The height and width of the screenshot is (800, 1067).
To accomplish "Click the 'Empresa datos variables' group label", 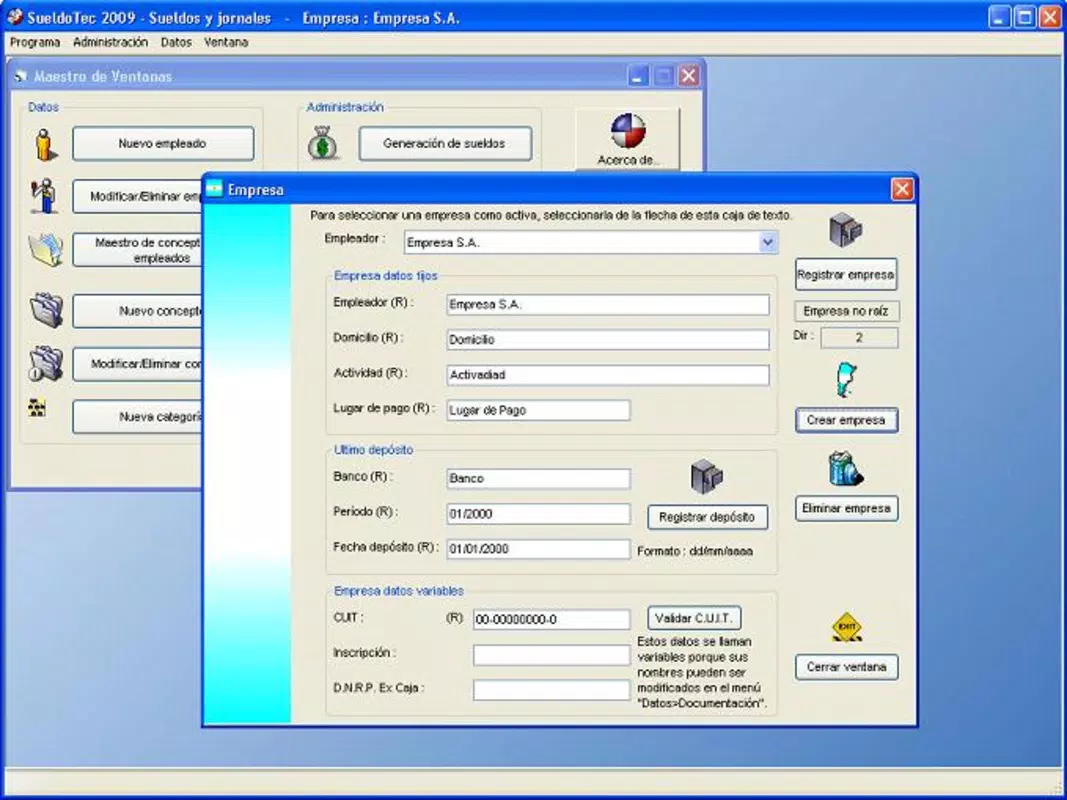I will (398, 591).
